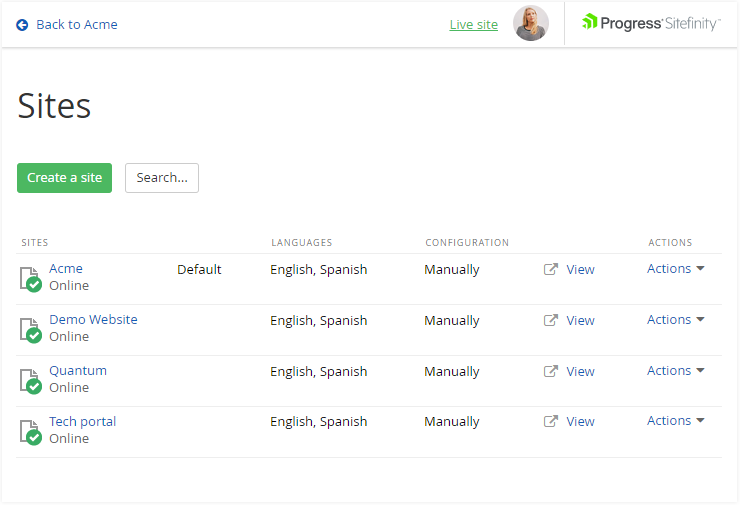The width and height of the screenshot is (740, 505).
Task: Click the Search... button
Action: [162, 178]
